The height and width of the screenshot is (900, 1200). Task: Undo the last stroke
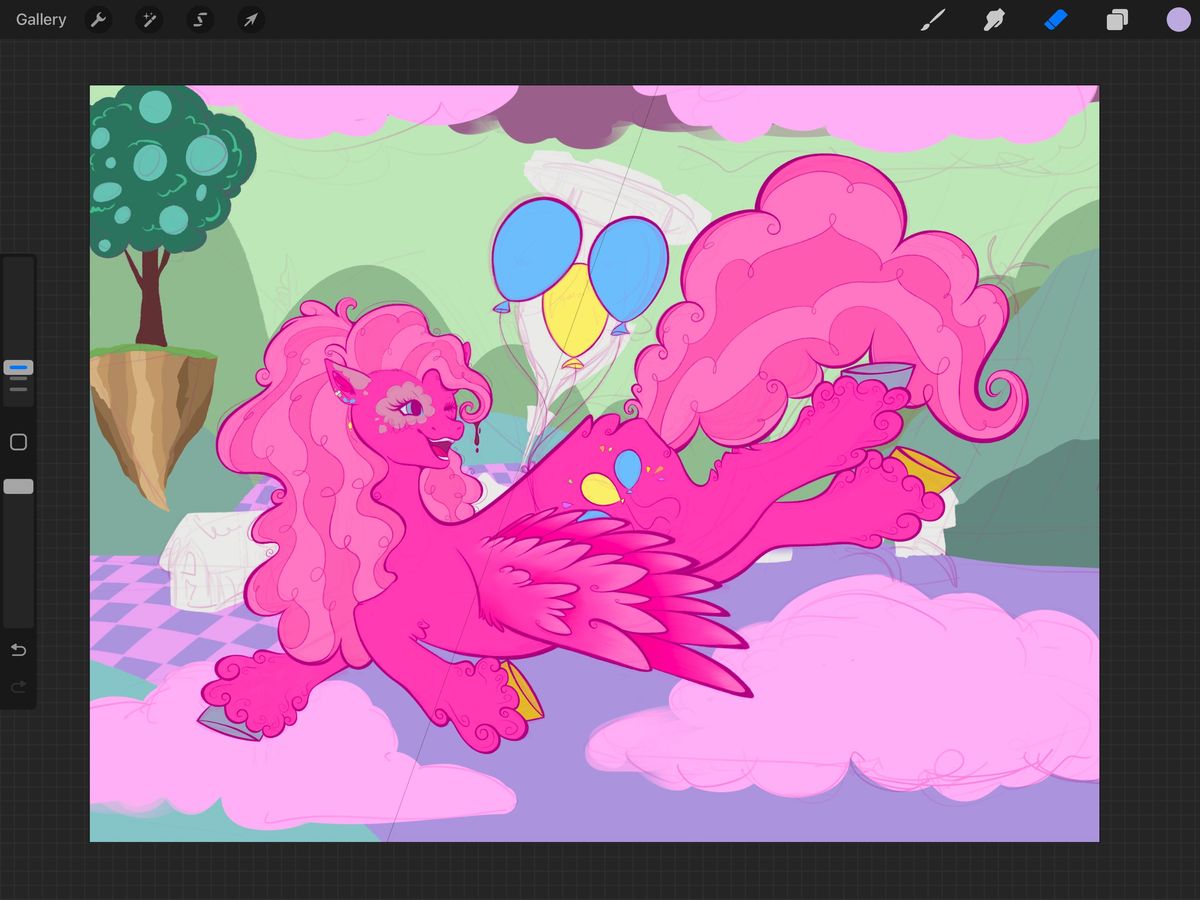(18, 650)
